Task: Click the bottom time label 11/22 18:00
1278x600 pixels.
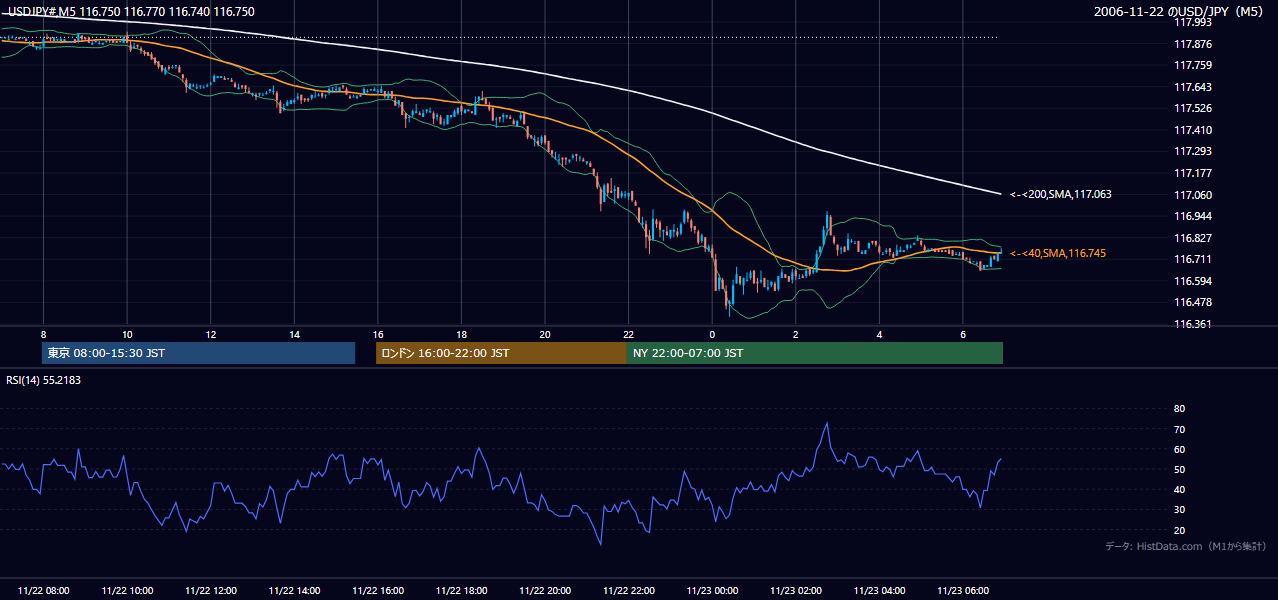Action: tap(461, 591)
